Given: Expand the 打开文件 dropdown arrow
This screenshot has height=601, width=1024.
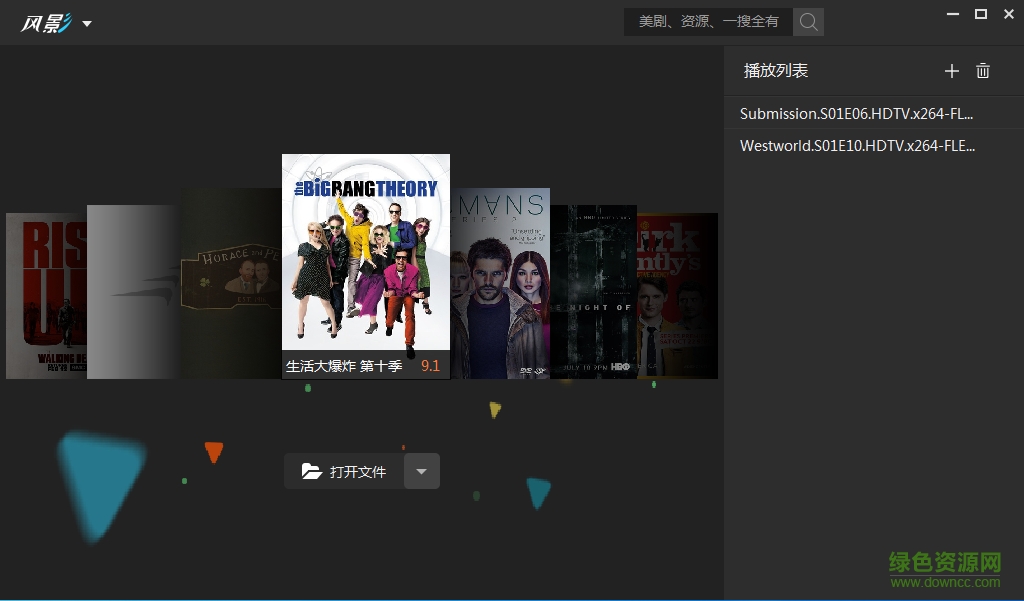Looking at the screenshot, I should point(422,471).
